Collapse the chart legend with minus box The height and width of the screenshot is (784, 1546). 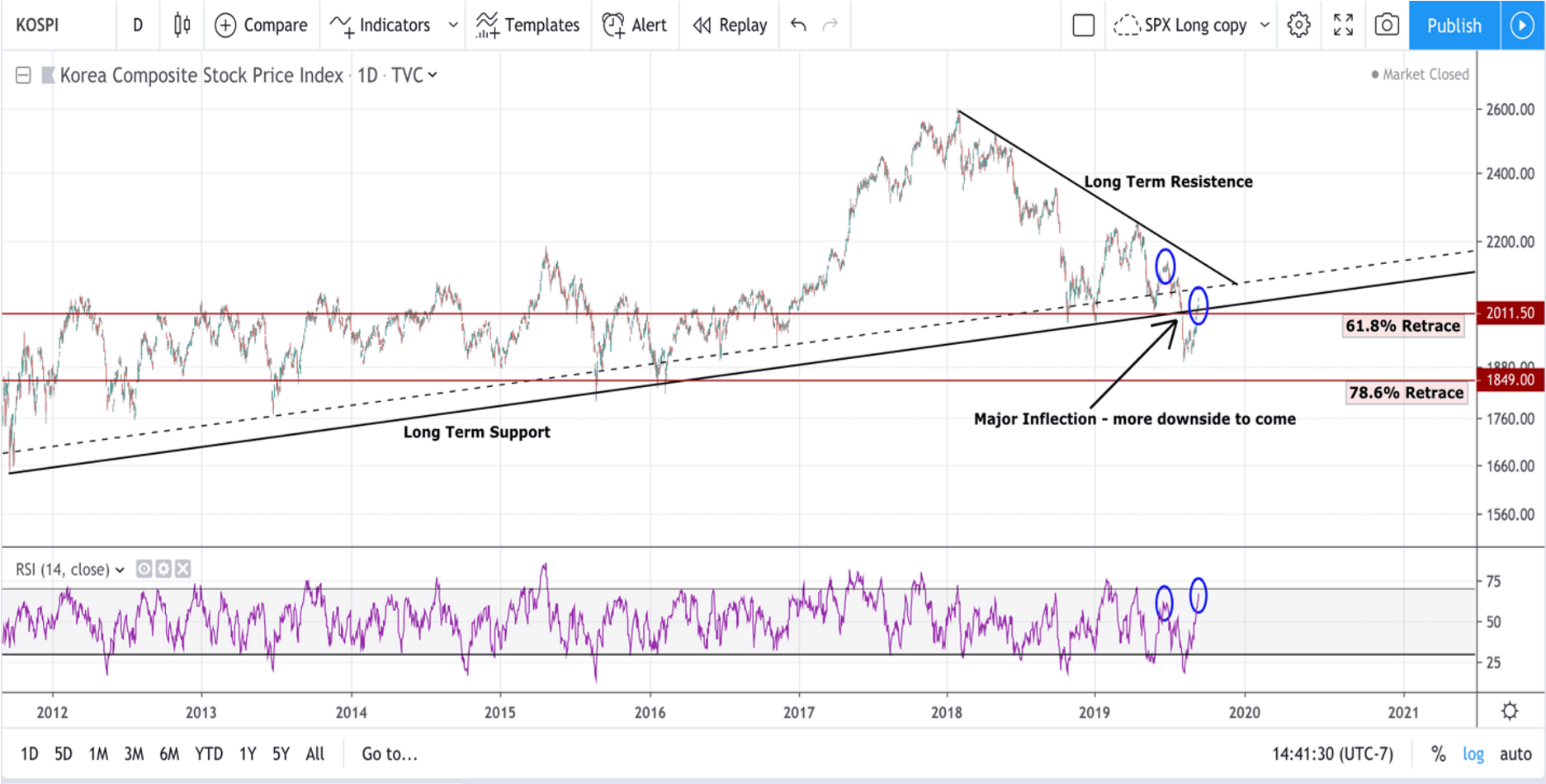(23, 75)
